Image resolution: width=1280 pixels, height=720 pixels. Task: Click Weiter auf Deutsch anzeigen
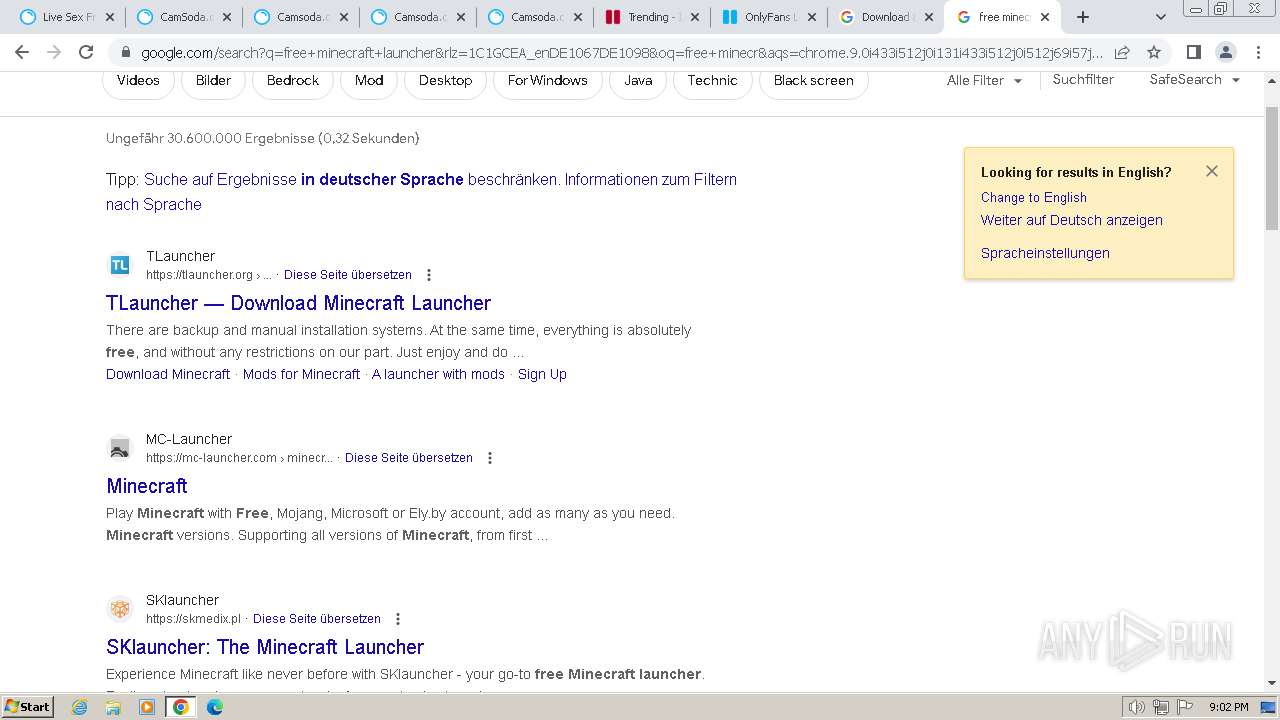(x=1071, y=220)
